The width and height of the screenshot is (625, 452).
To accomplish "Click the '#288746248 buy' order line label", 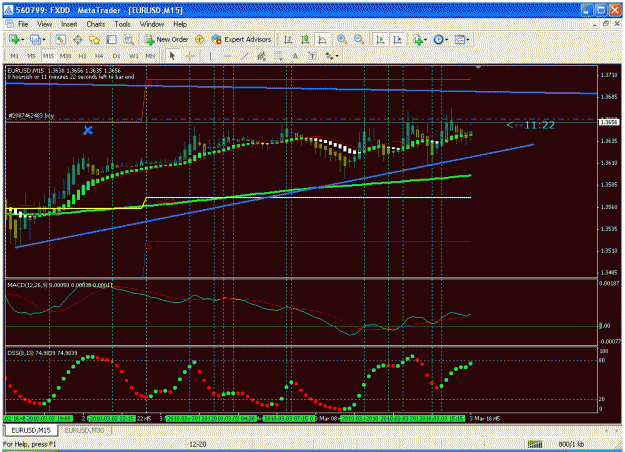I will pos(31,116).
